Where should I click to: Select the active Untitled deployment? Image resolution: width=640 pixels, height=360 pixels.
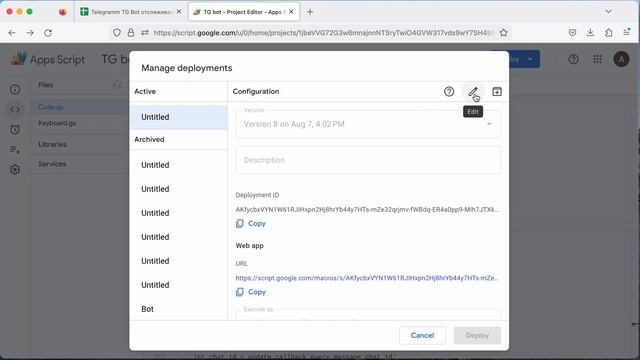(179, 117)
